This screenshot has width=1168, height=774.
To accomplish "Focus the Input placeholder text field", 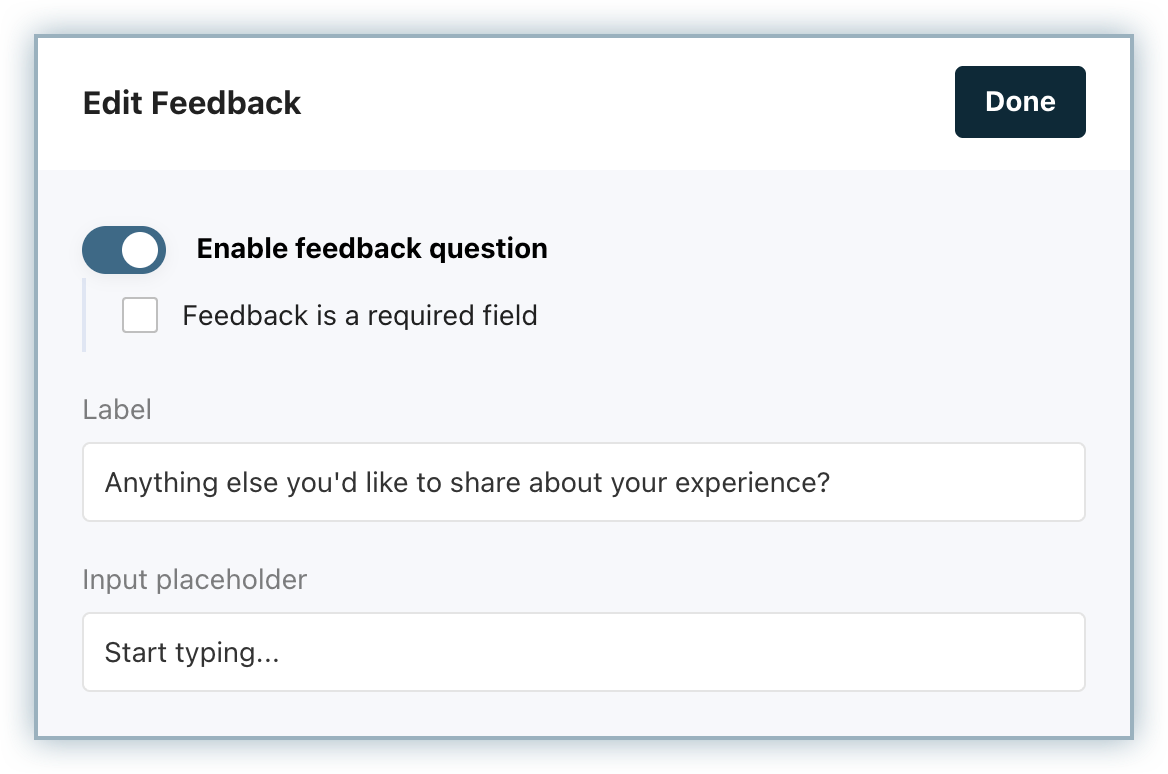I will coord(583,652).
